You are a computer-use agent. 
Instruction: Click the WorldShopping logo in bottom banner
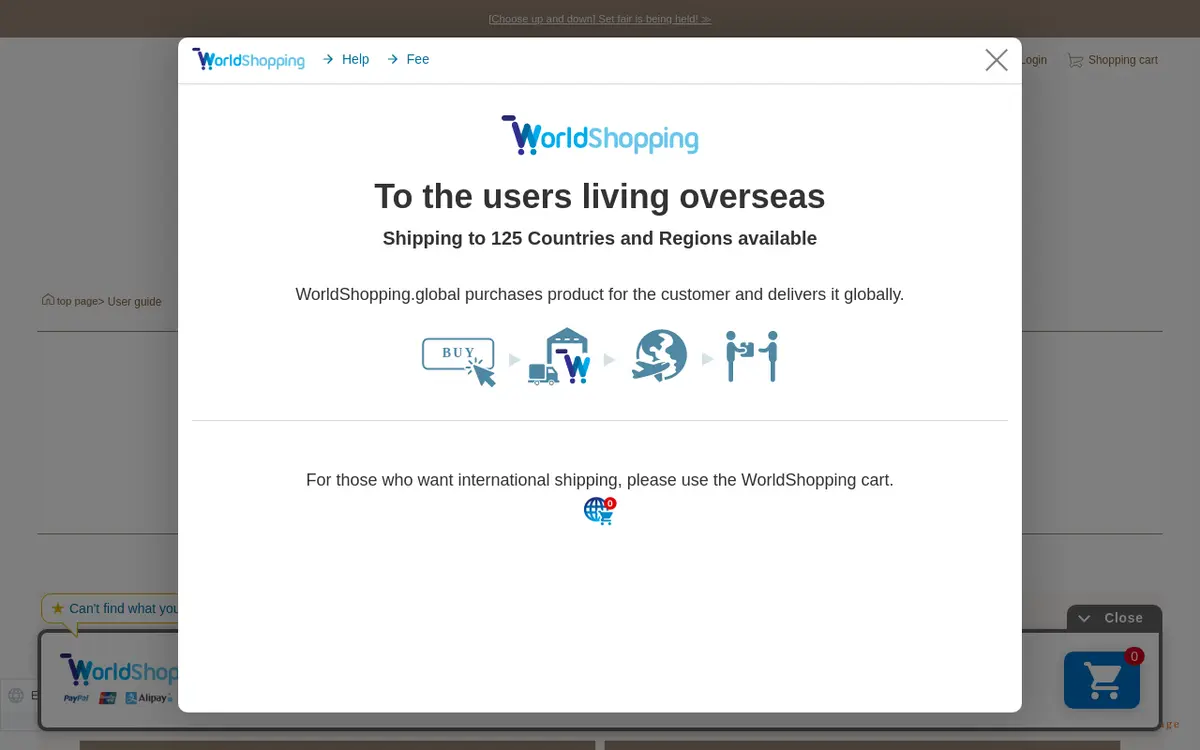118,669
